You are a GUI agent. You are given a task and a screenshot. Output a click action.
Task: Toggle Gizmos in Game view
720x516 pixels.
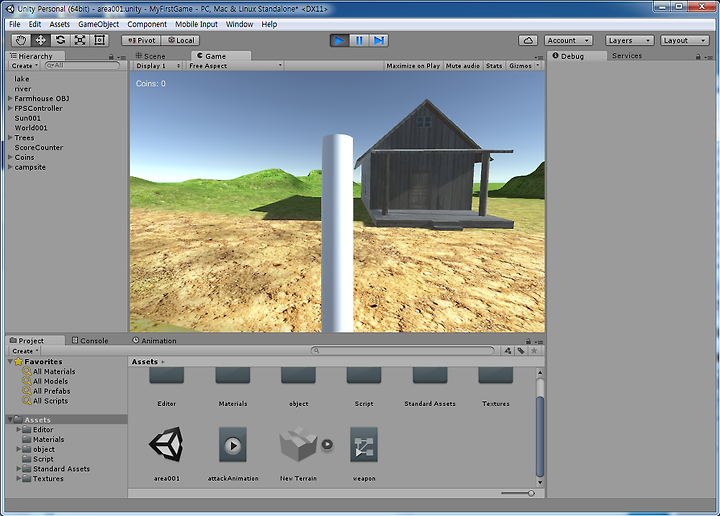click(520, 66)
